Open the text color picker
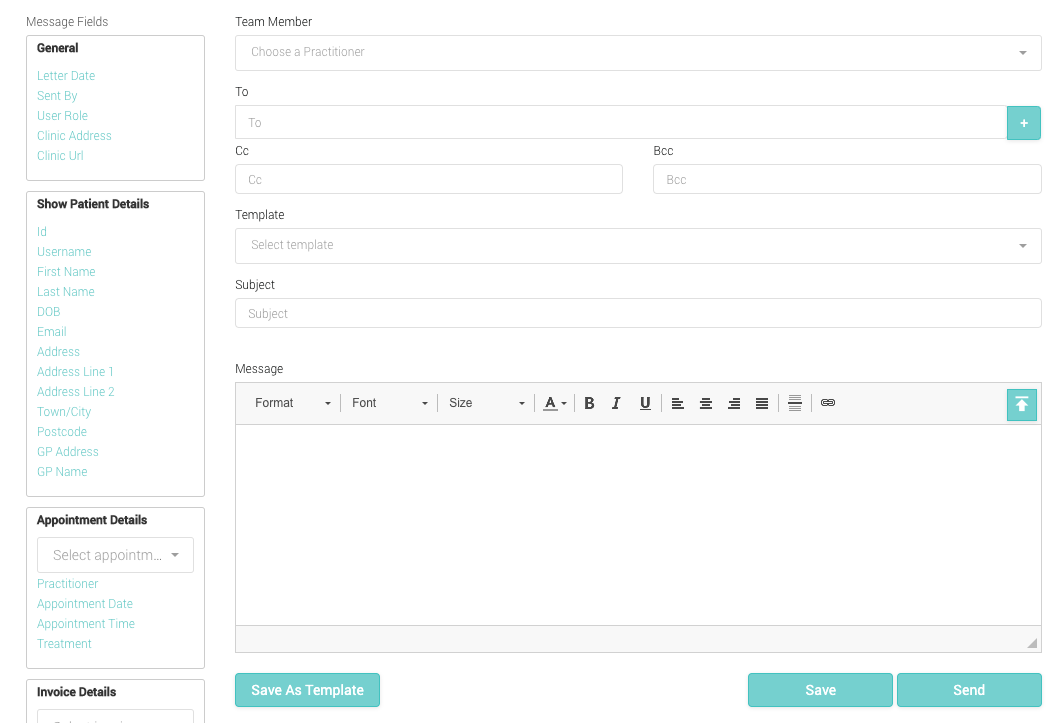This screenshot has width=1062, height=723. point(555,403)
